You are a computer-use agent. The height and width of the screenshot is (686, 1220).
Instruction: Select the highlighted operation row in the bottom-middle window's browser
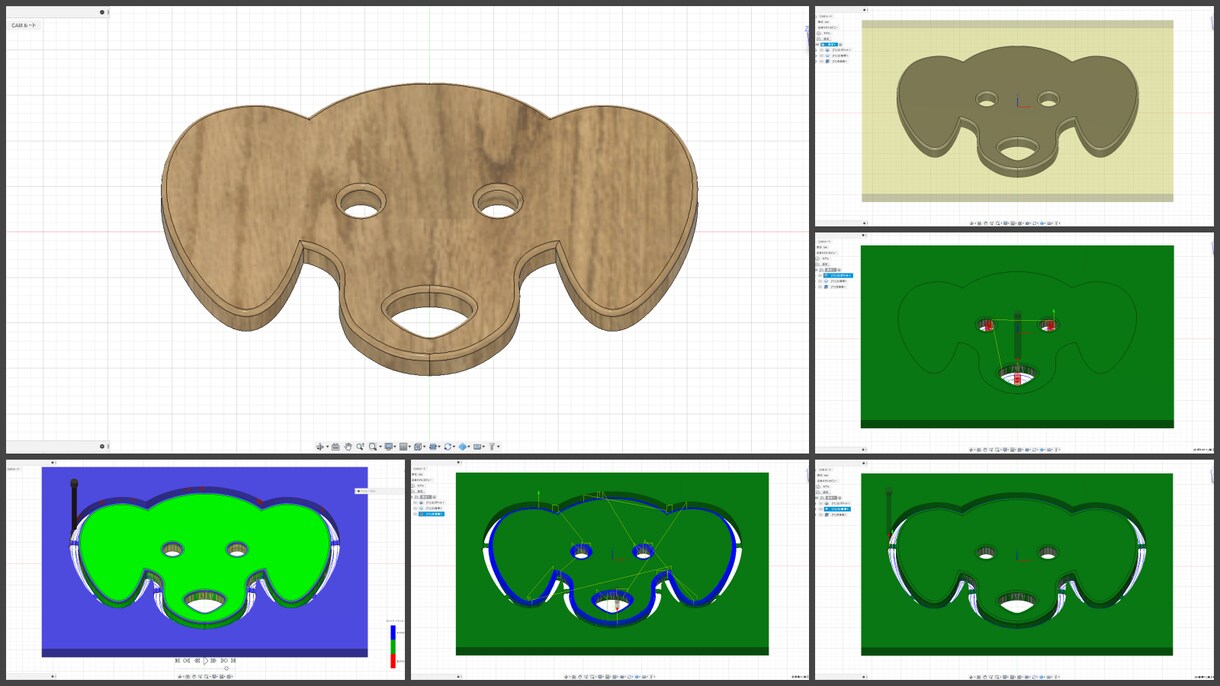tap(433, 514)
